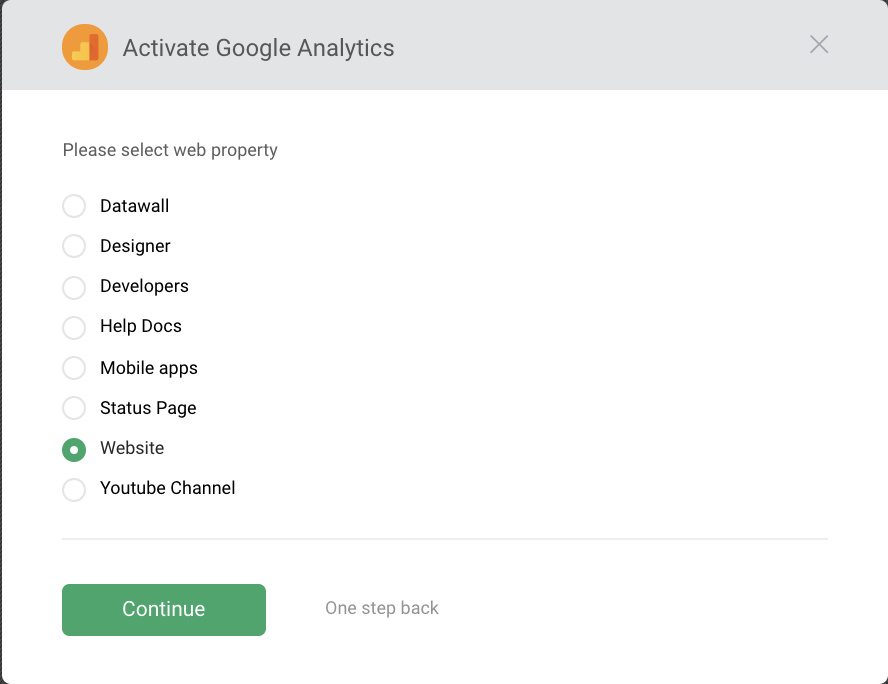Go back via One step back link
The image size is (888, 684).
coord(382,608)
